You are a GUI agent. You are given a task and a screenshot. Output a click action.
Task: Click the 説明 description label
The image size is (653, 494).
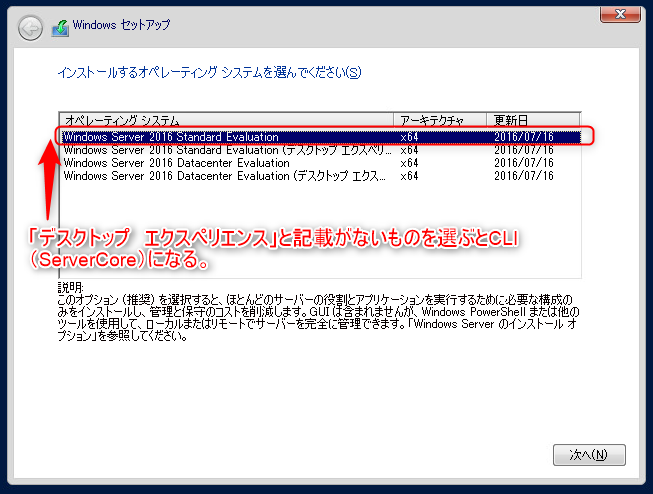point(70,287)
